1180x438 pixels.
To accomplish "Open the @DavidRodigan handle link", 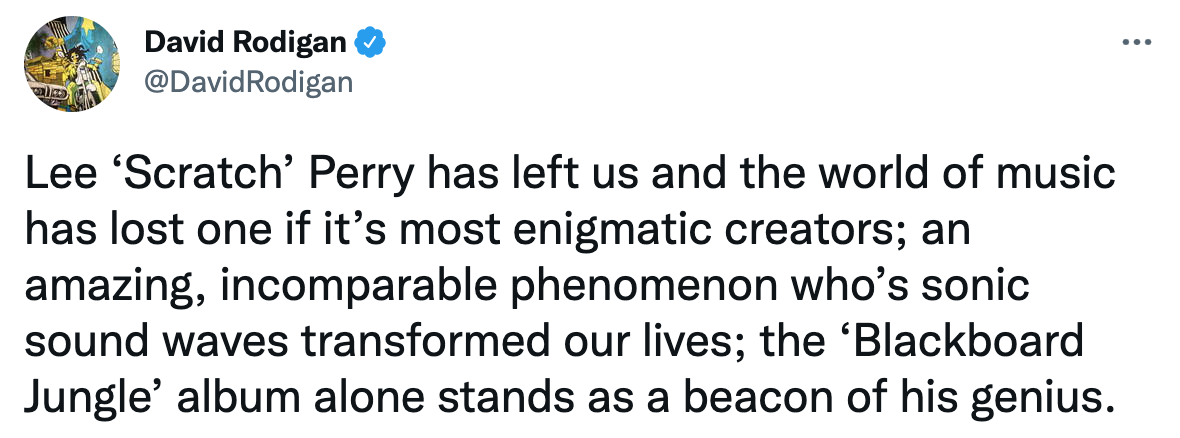I will tap(248, 81).
